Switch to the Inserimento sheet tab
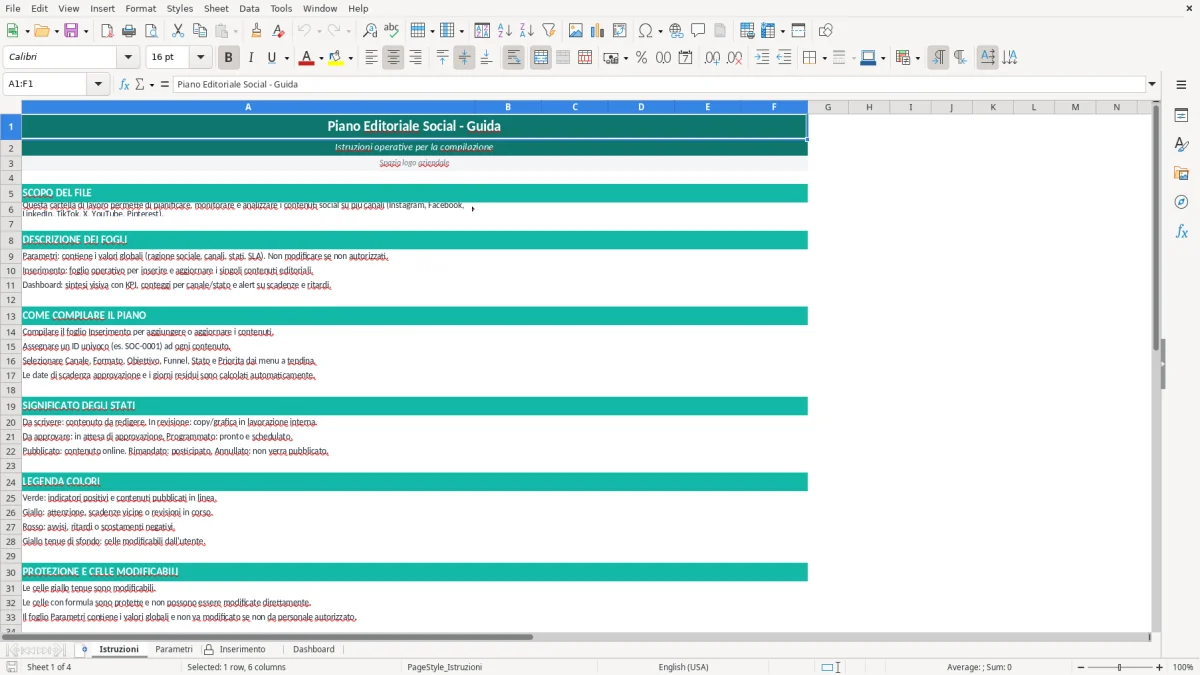Viewport: 1200px width, 675px height. pyautogui.click(x=243, y=649)
